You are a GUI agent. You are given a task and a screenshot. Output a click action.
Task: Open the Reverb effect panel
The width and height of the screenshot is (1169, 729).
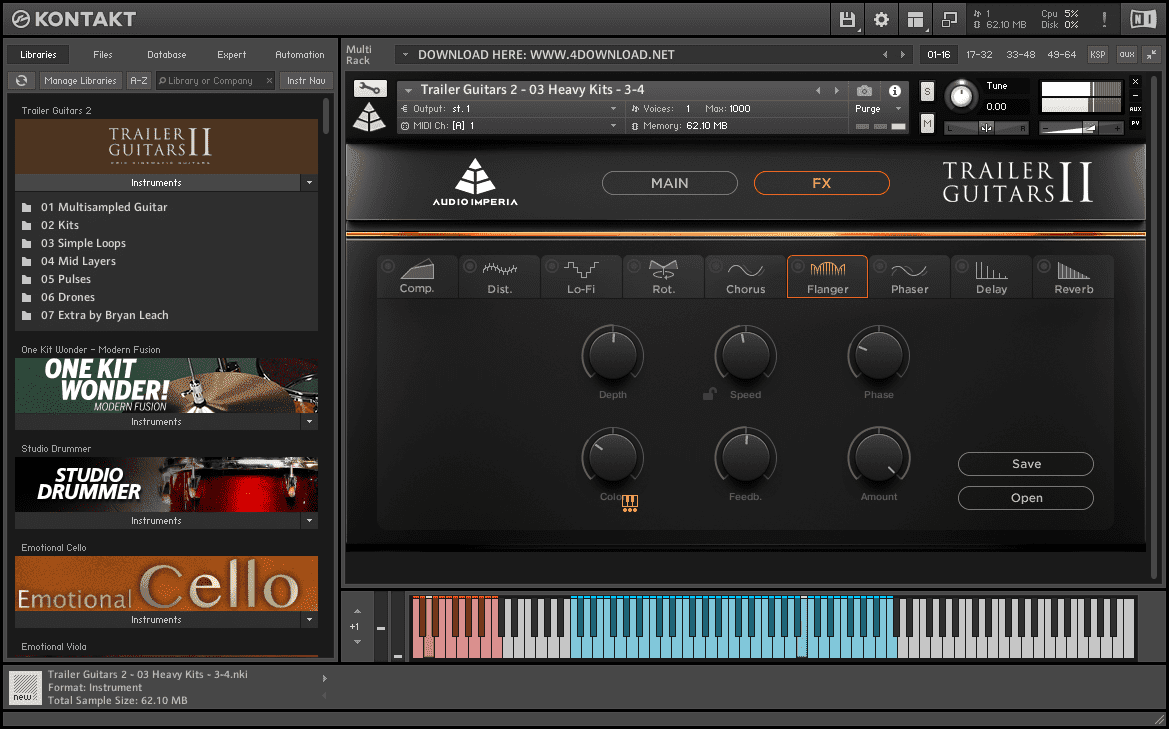[x=1072, y=276]
